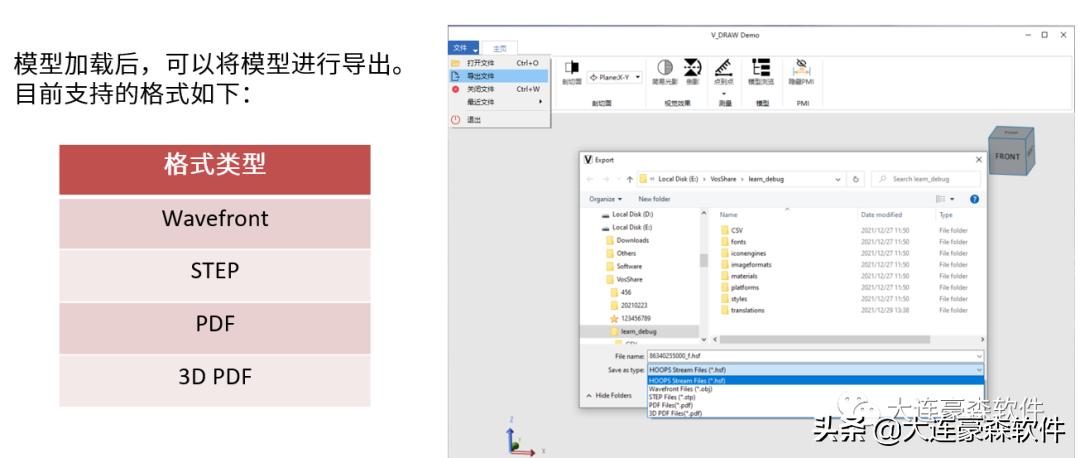Choose 导出文件 from the file menu
Viewport: 1080px width, 458px height.
tap(500, 76)
